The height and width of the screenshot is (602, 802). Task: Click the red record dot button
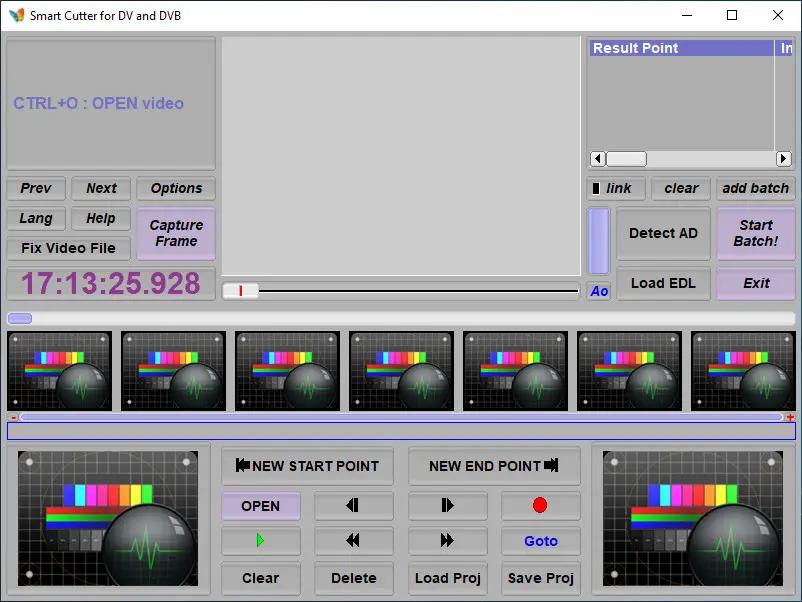[540, 505]
